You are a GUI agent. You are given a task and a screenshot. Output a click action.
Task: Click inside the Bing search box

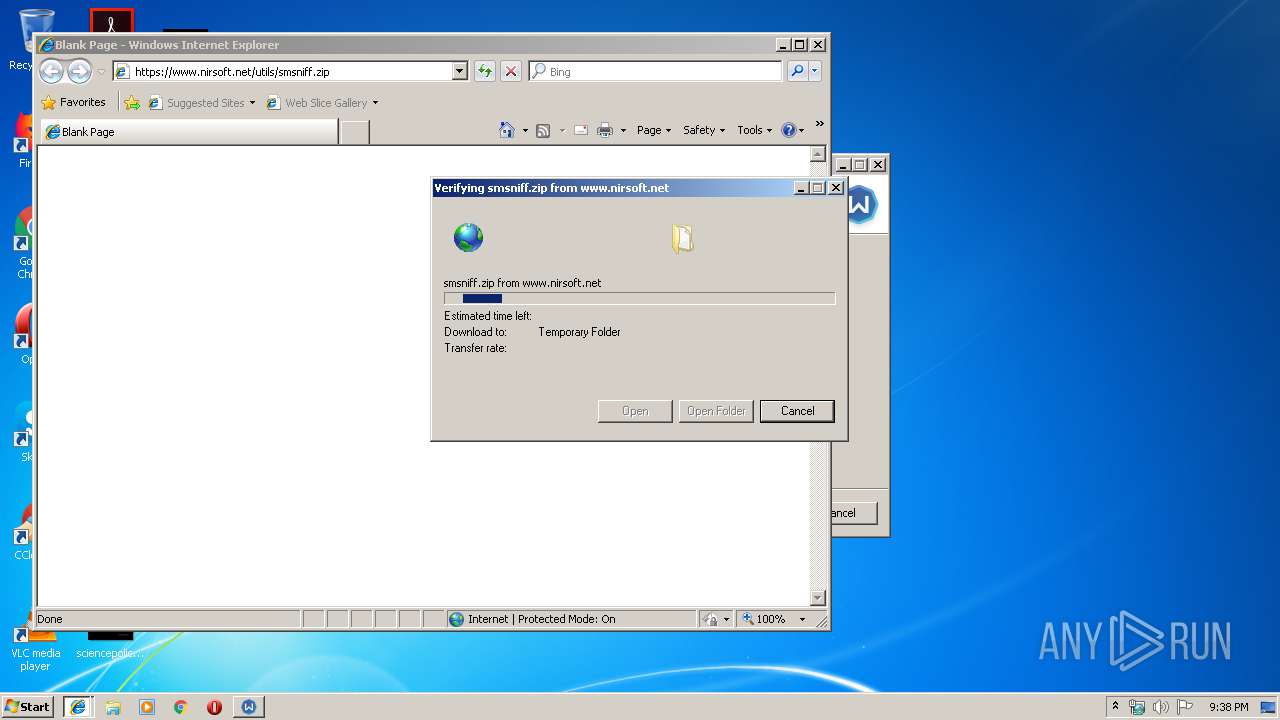click(655, 71)
